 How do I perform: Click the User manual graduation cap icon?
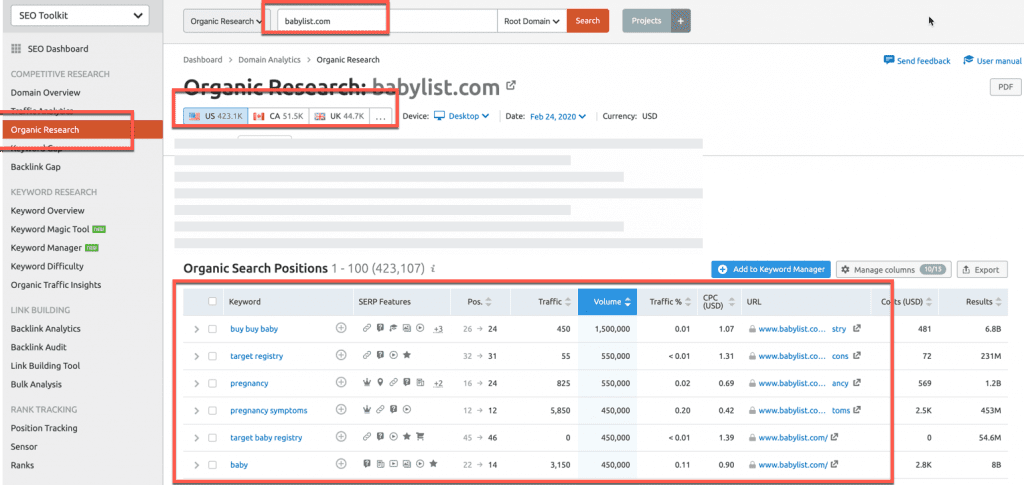(968, 61)
